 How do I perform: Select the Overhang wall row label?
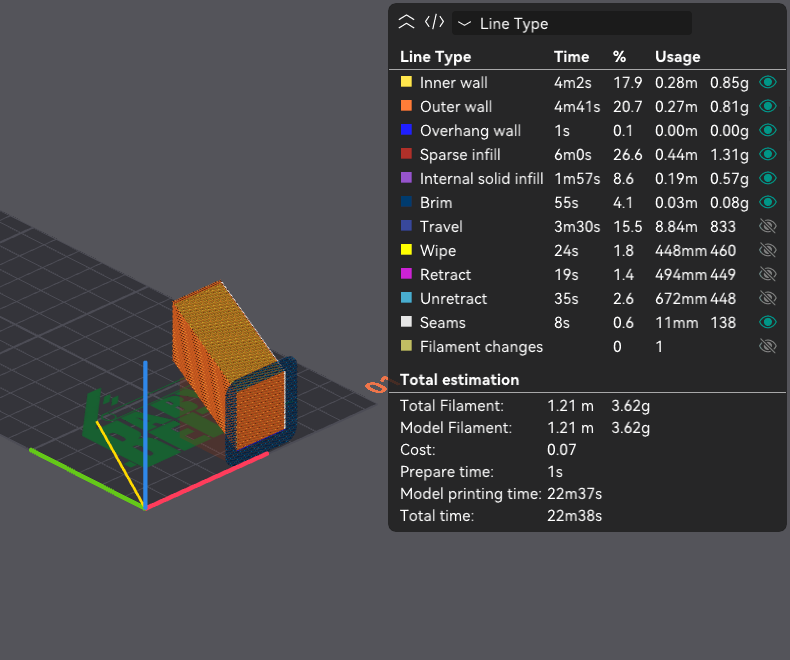tap(470, 131)
